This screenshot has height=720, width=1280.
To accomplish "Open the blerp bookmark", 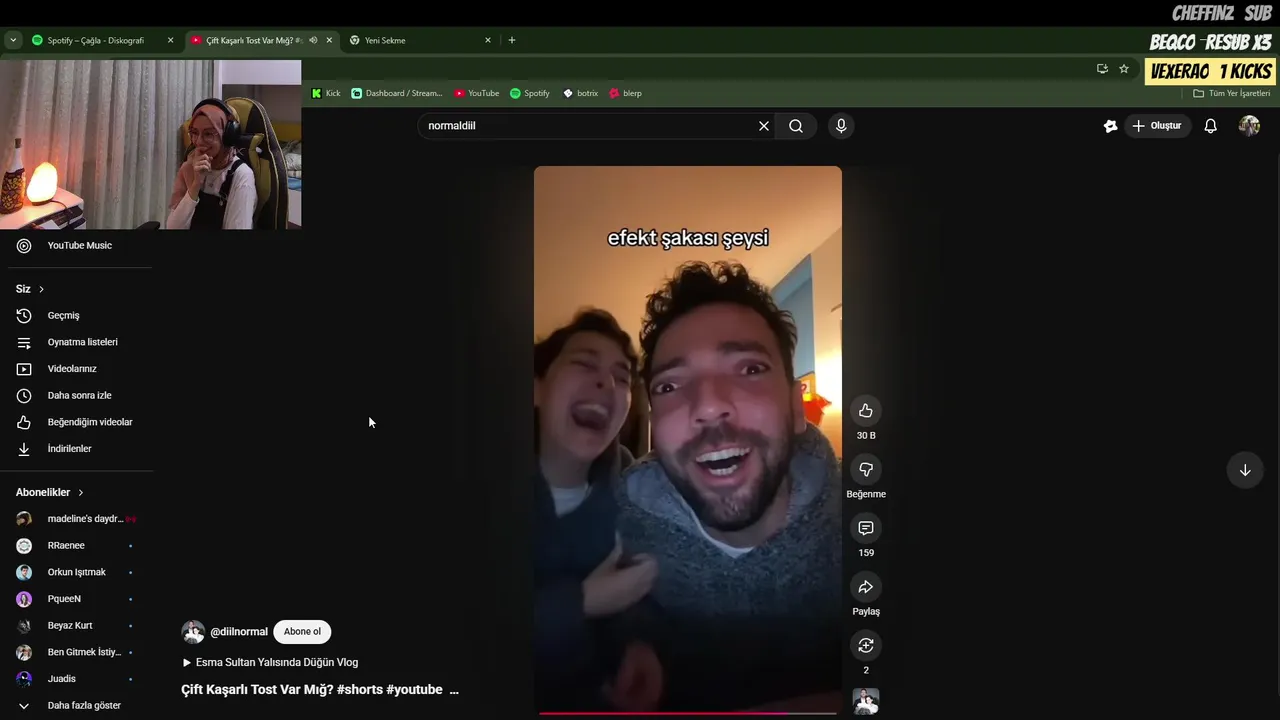I will pyautogui.click(x=625, y=93).
